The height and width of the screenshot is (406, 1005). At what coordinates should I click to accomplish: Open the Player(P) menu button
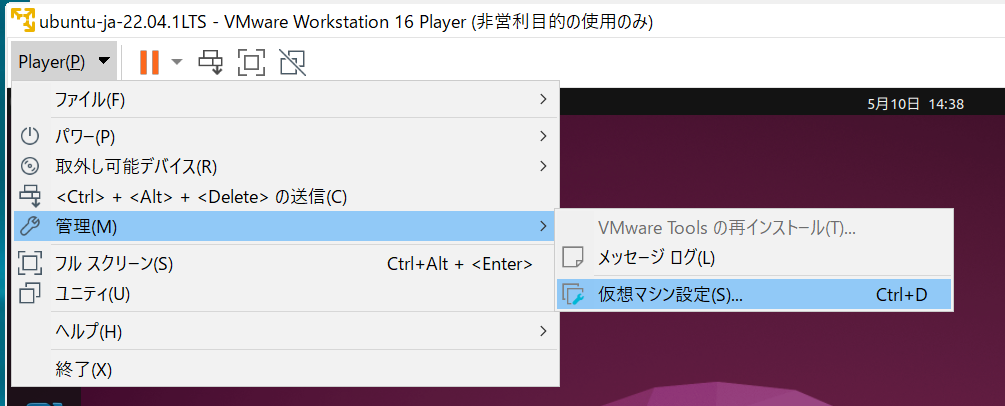(x=64, y=62)
